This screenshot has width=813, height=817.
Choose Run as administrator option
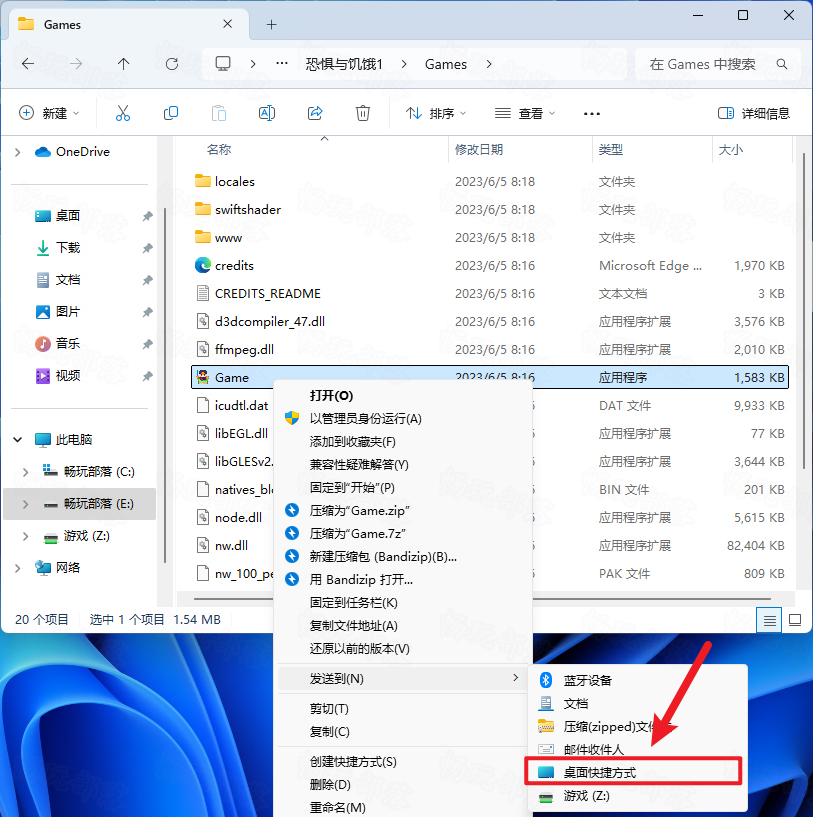402,418
